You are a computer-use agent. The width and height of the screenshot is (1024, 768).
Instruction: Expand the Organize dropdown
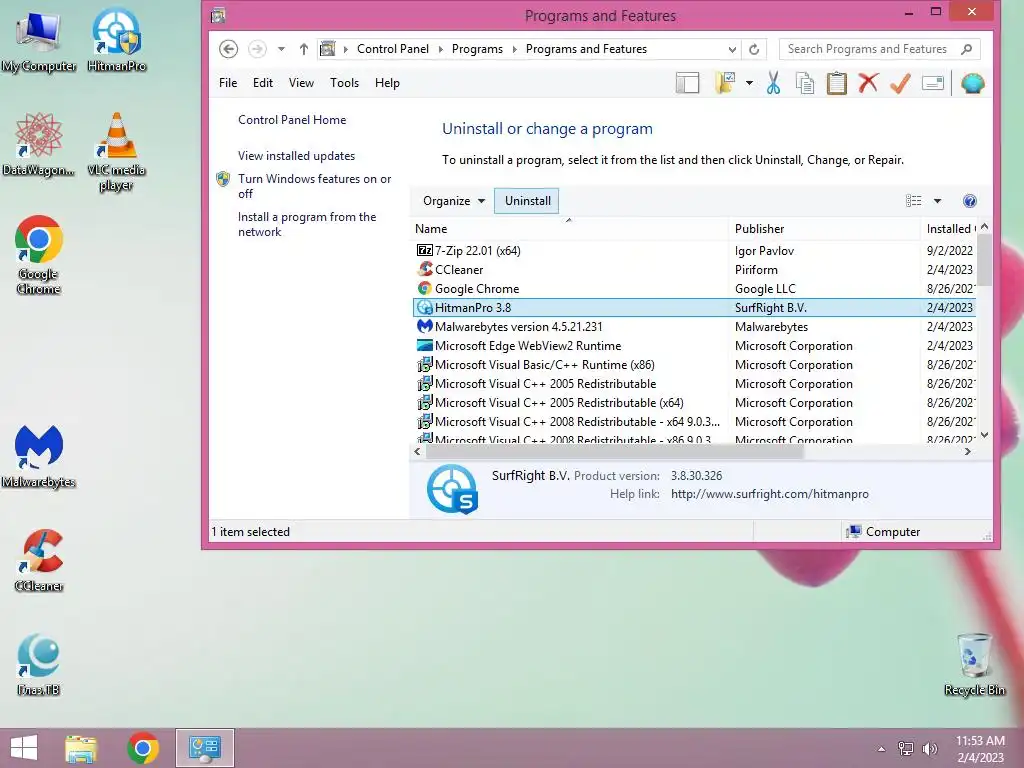tap(454, 201)
